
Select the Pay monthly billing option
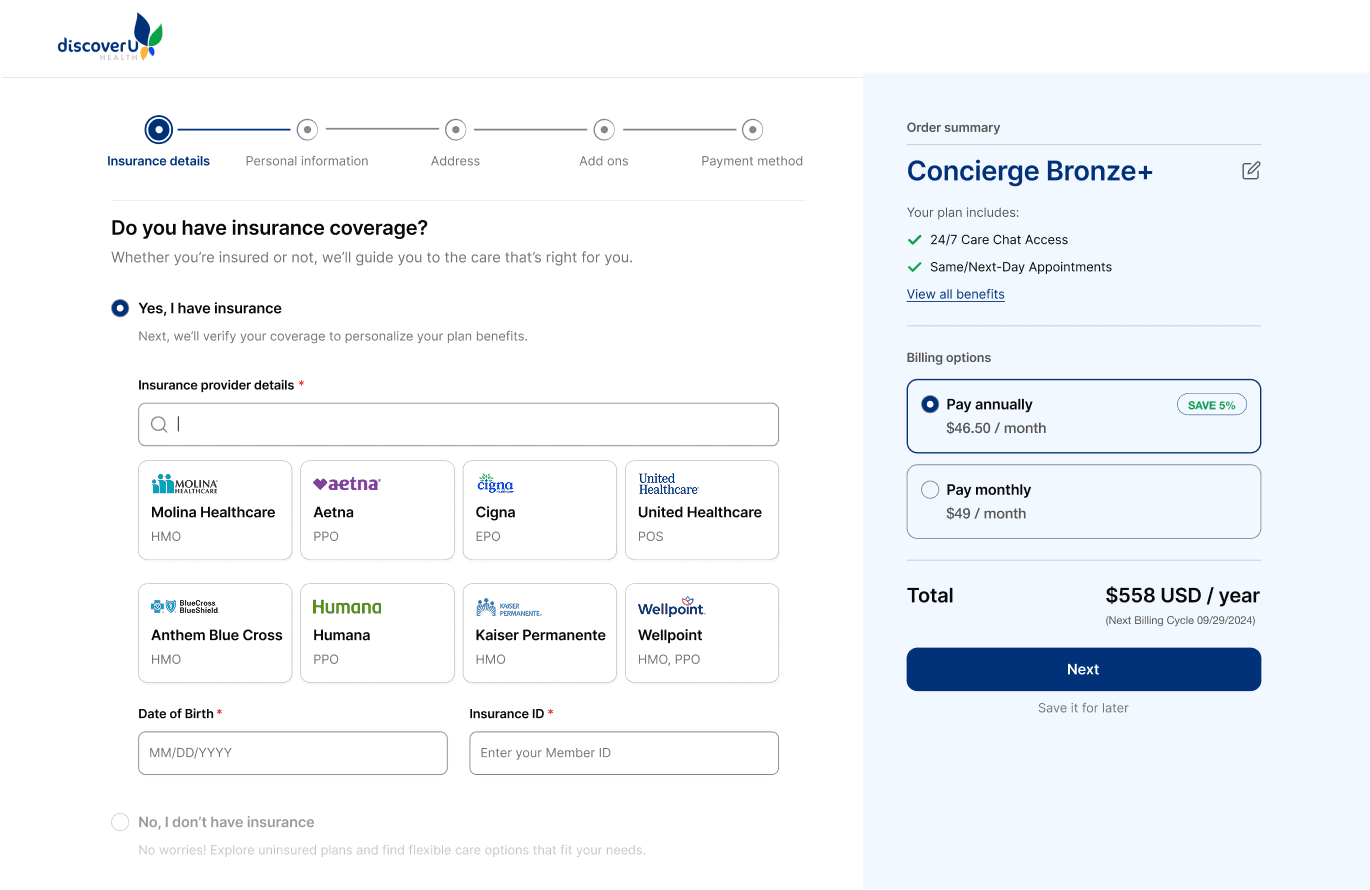coord(930,490)
